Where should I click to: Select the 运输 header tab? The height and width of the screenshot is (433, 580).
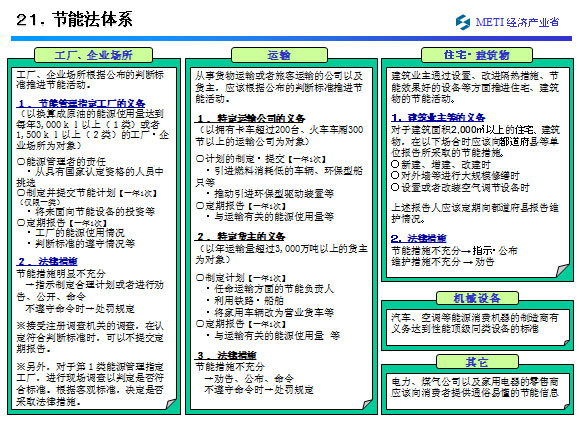pyautogui.click(x=279, y=55)
